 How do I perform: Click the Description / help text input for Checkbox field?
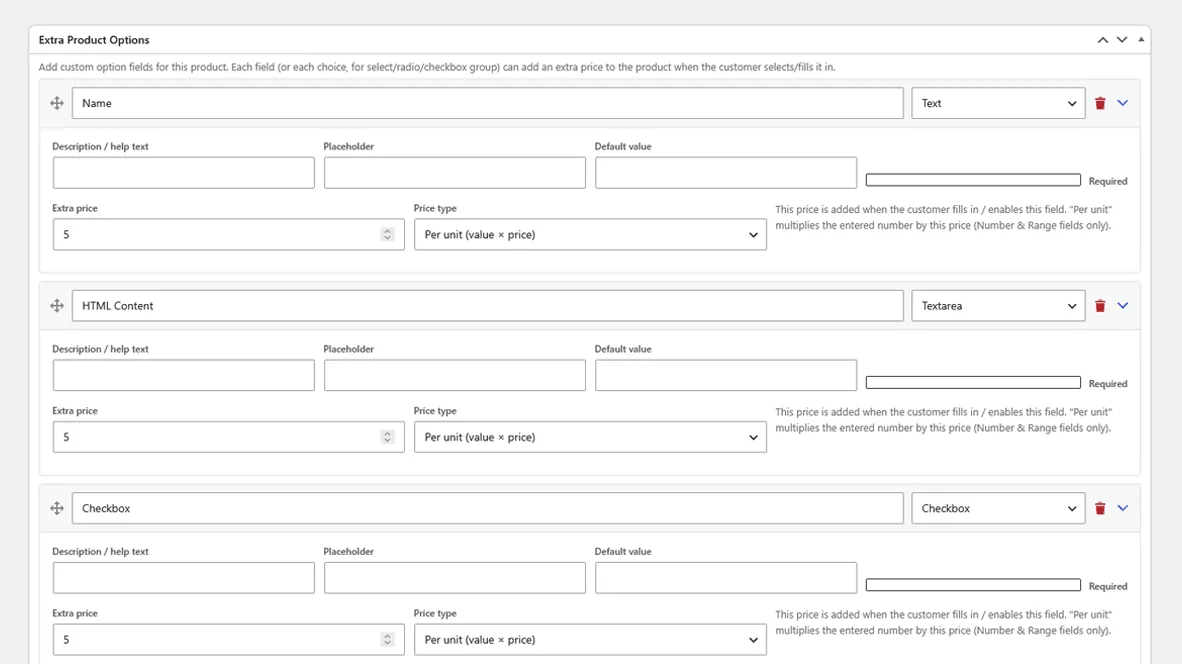(183, 578)
